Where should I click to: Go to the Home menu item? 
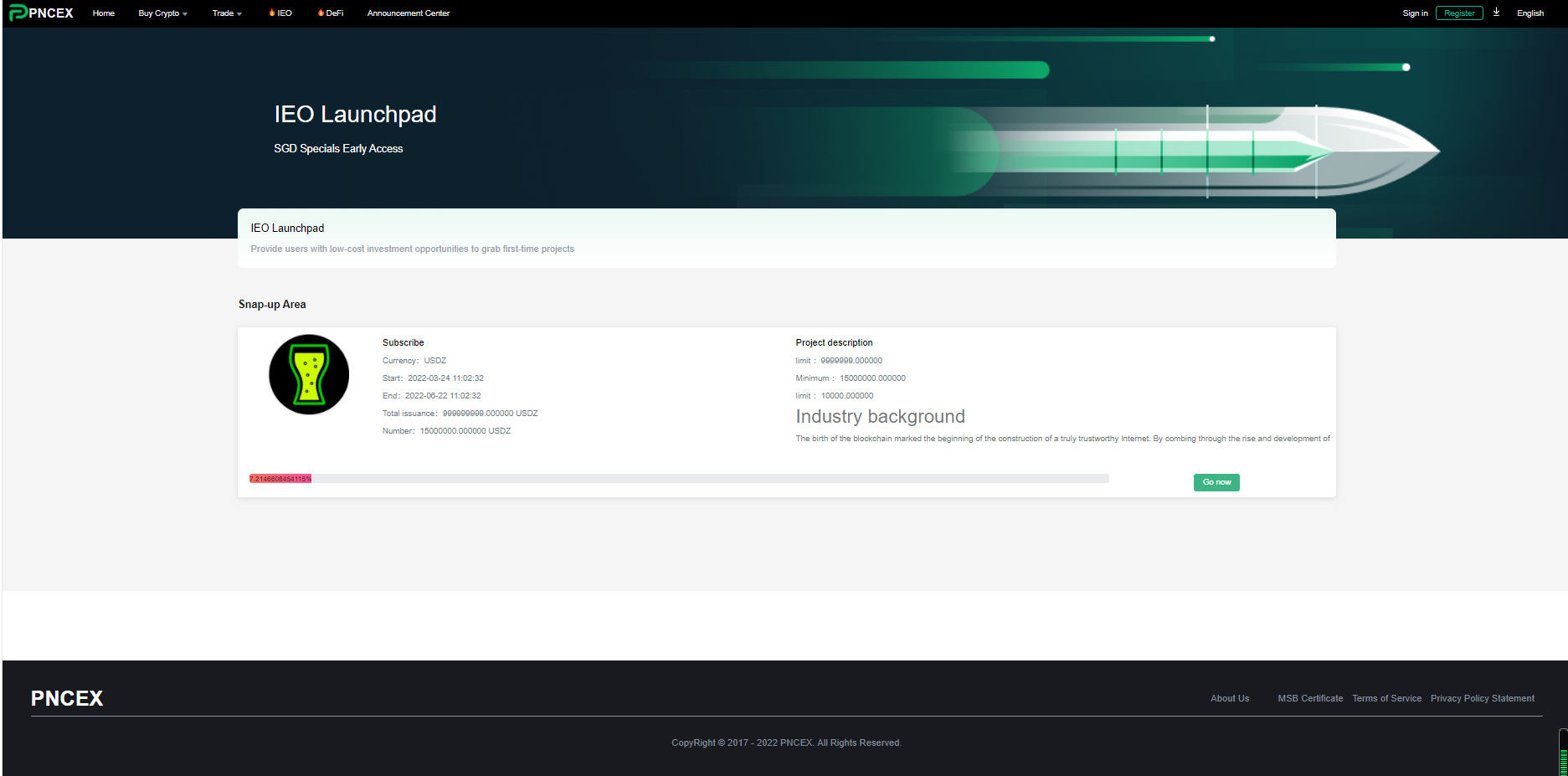tap(104, 13)
